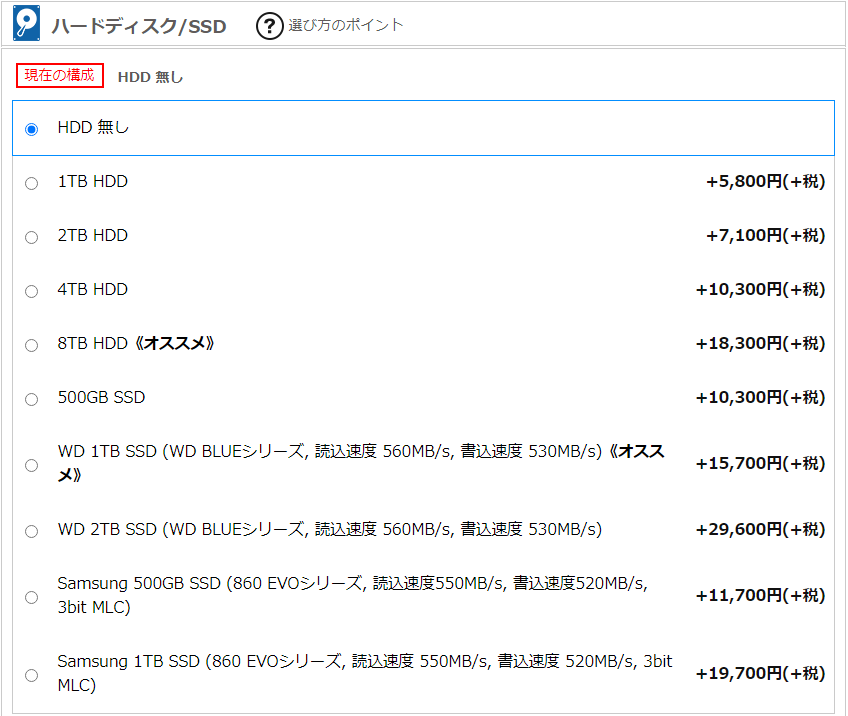Click the +19,700円(+税) price text
Image resolution: width=848 pixels, height=716 pixels.
pos(760,673)
